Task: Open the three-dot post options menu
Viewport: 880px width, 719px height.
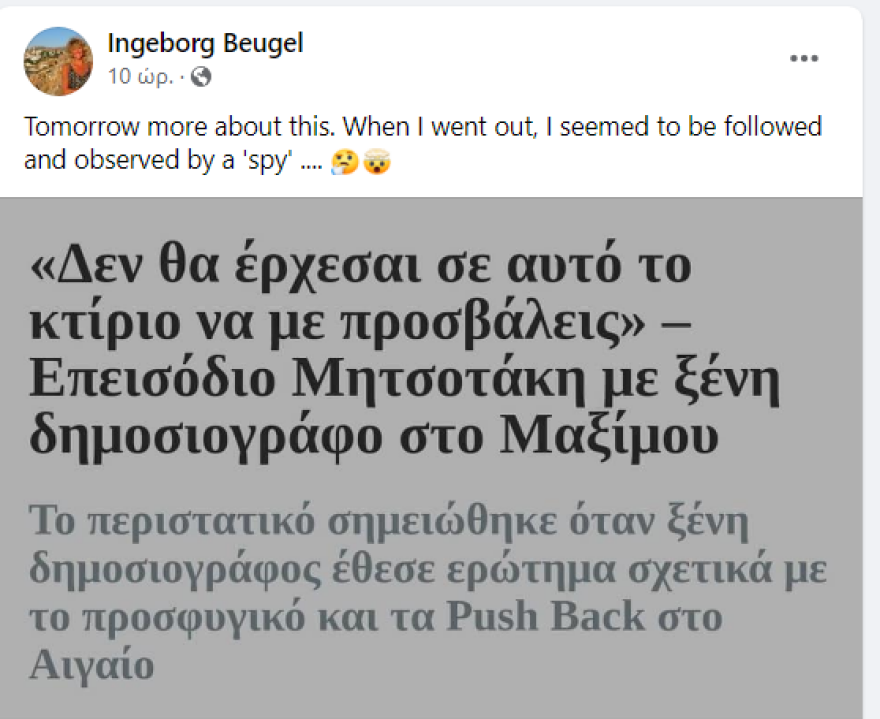Action: coord(804,59)
